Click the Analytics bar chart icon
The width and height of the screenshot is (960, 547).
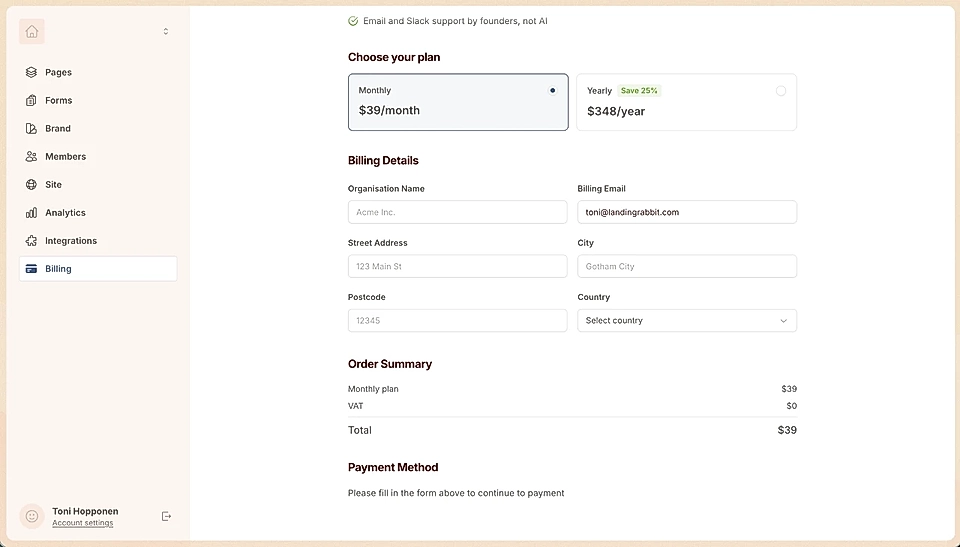point(31,213)
